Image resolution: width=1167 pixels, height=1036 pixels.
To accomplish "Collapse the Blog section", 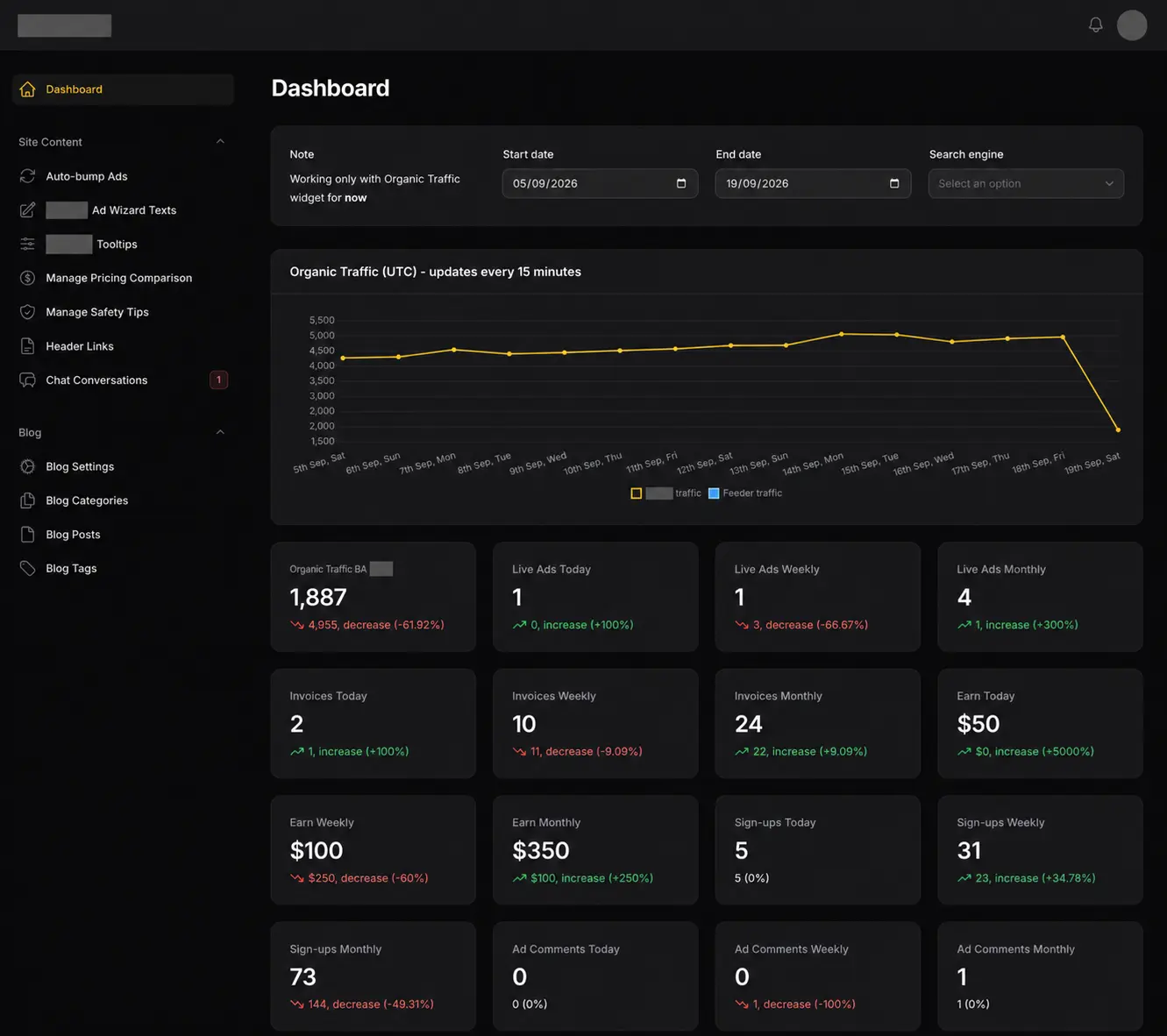I will coord(220,432).
